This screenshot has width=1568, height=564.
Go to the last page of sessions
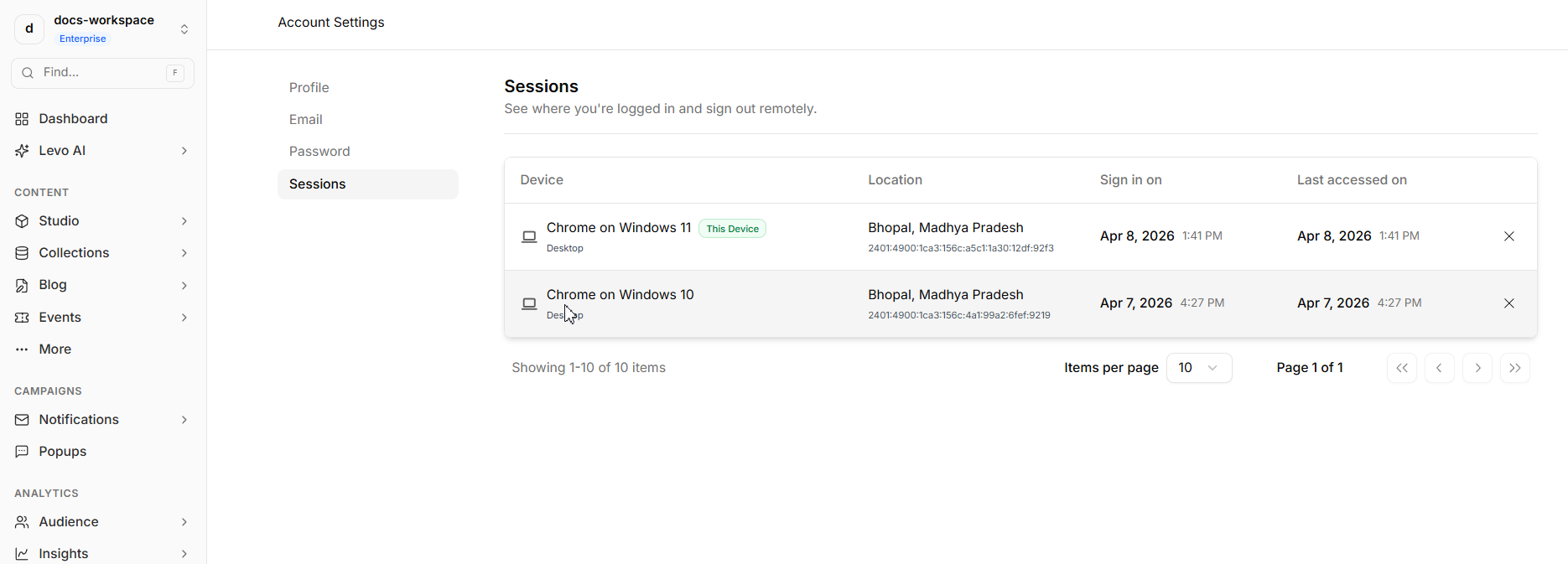click(x=1514, y=368)
